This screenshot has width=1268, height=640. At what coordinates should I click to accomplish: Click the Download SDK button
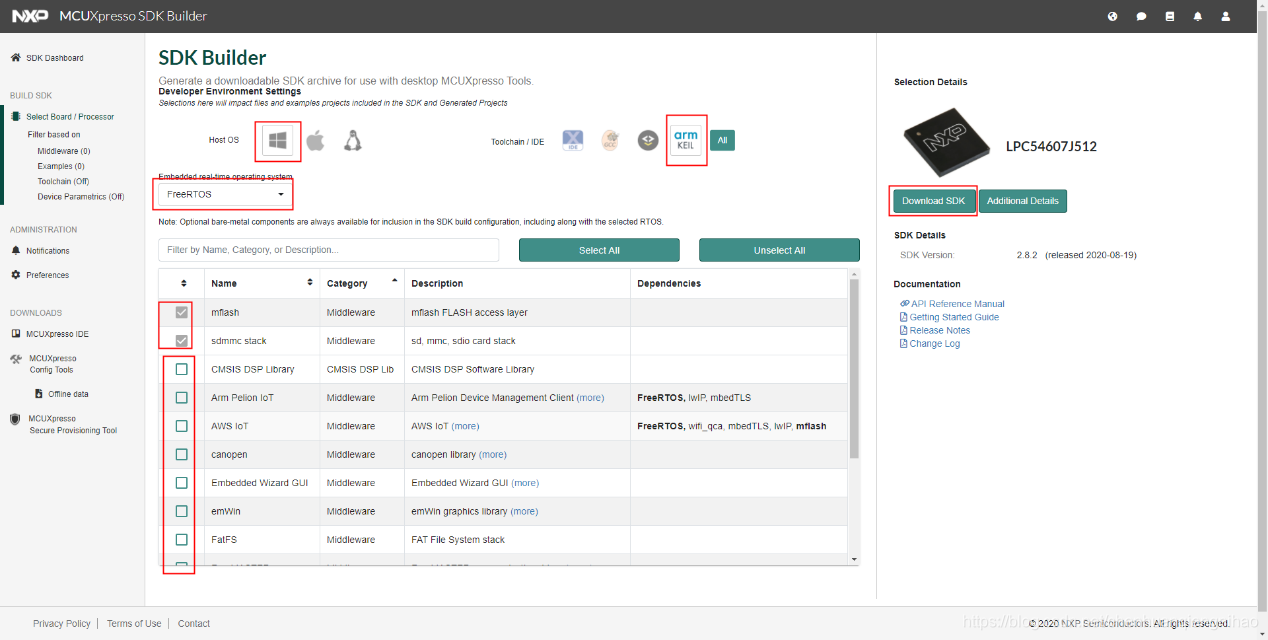(933, 201)
